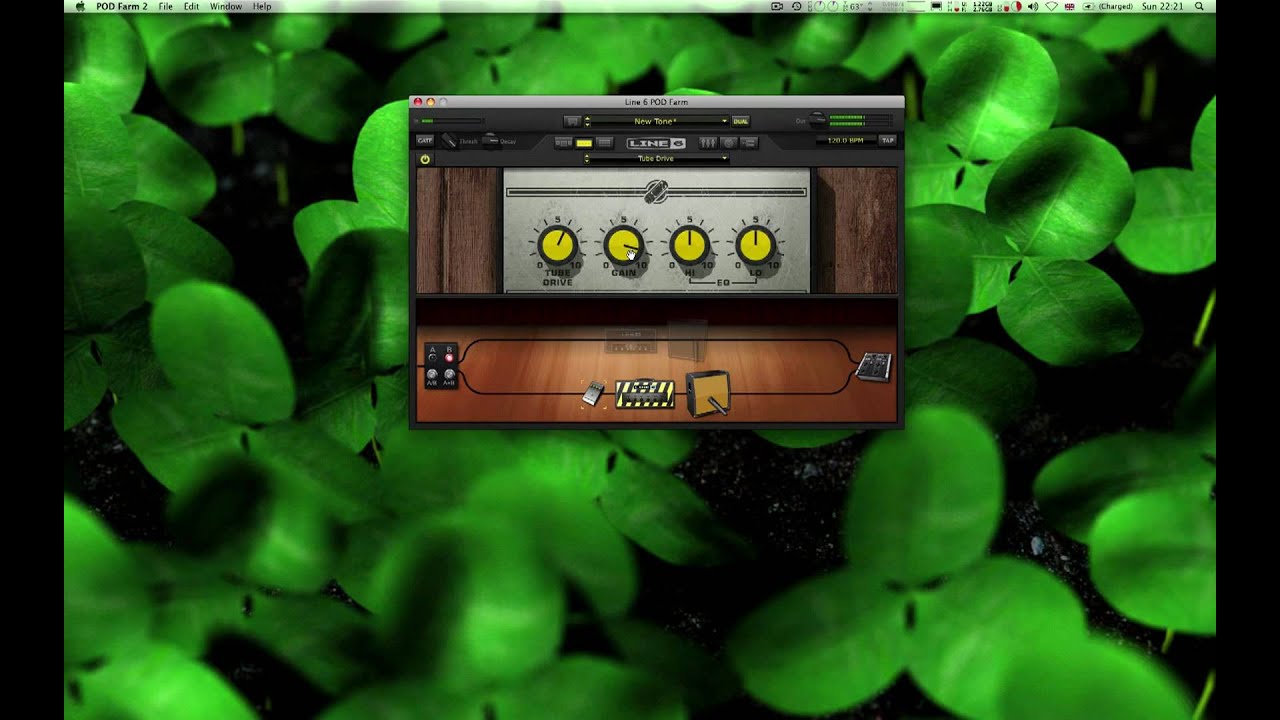Click the screen recording camera menu bar icon
Viewport: 1280px width, 720px height.
click(777, 6)
